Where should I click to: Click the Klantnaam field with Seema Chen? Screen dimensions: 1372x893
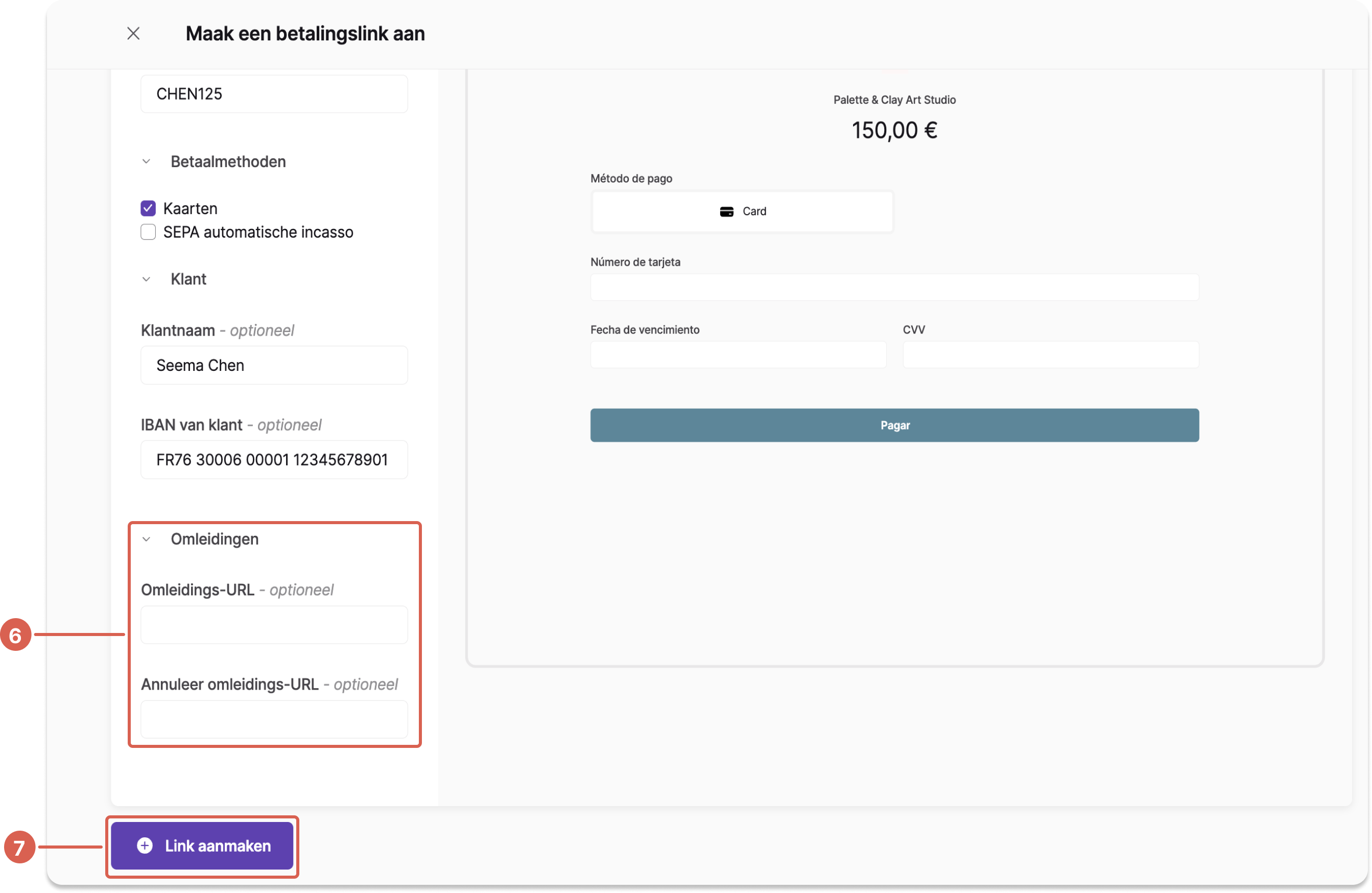(274, 365)
